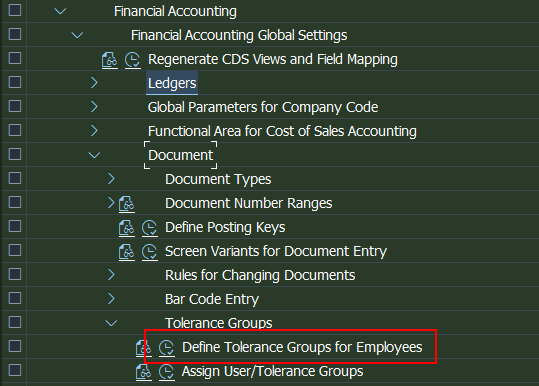Screen dimensions: 539x386
Task: Select the Assign User/Tolerance Groups label
Action: point(273,372)
